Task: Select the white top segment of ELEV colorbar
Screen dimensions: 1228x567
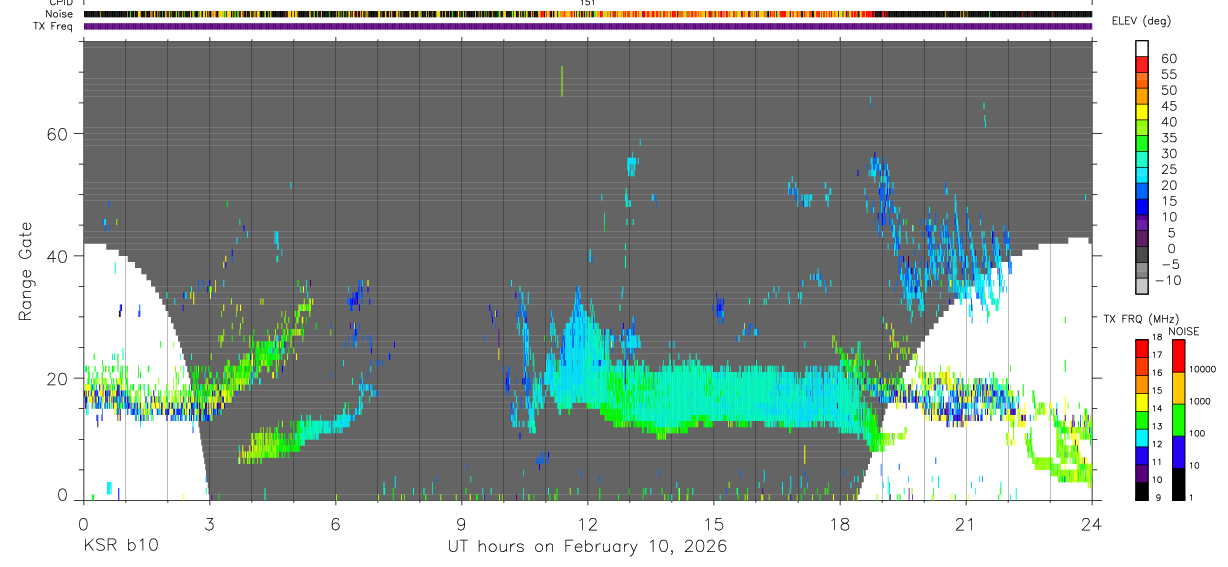Action: [1142, 49]
